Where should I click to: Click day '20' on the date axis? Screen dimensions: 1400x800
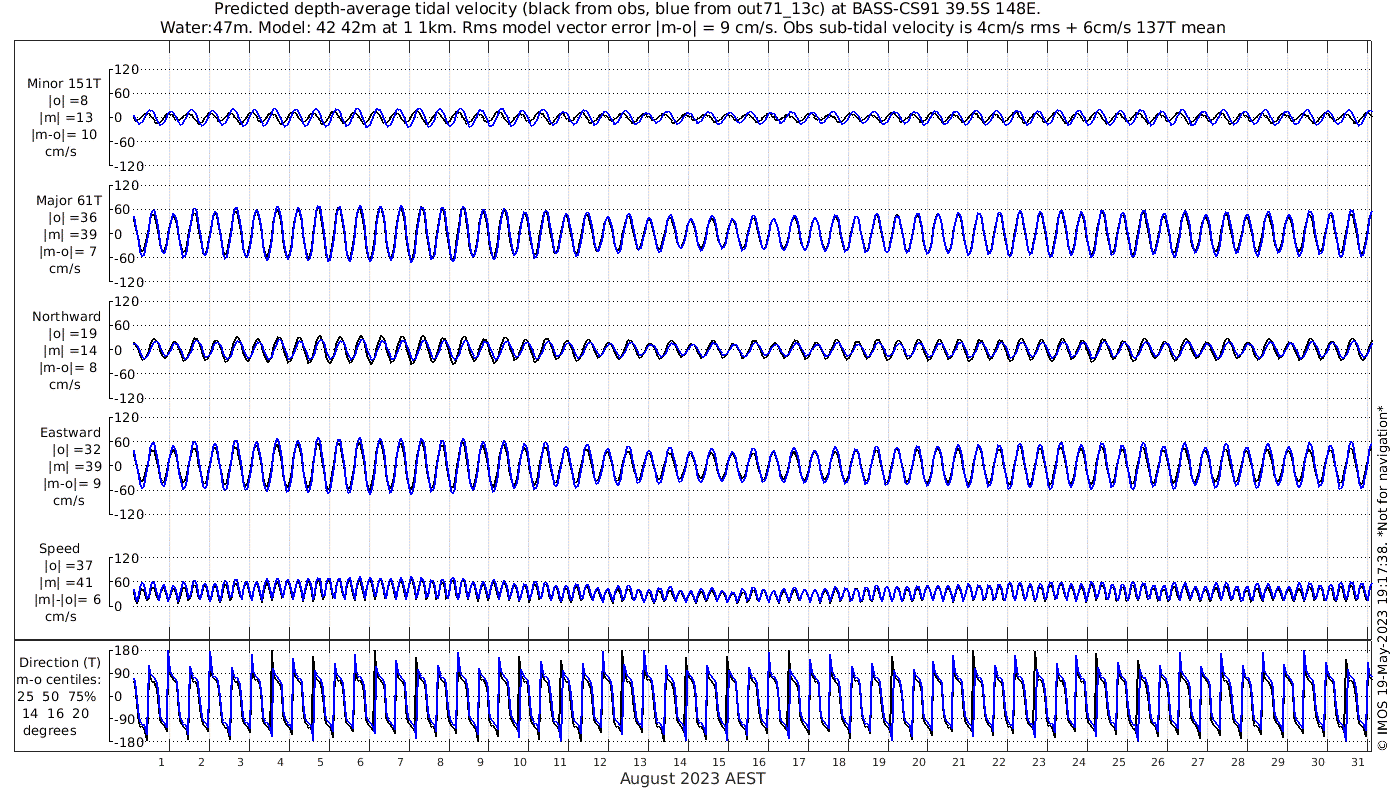(918, 761)
